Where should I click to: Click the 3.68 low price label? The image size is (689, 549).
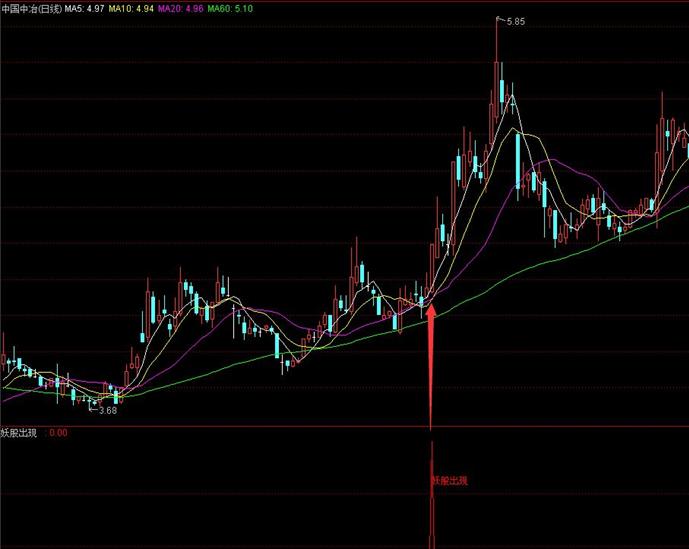108,411
